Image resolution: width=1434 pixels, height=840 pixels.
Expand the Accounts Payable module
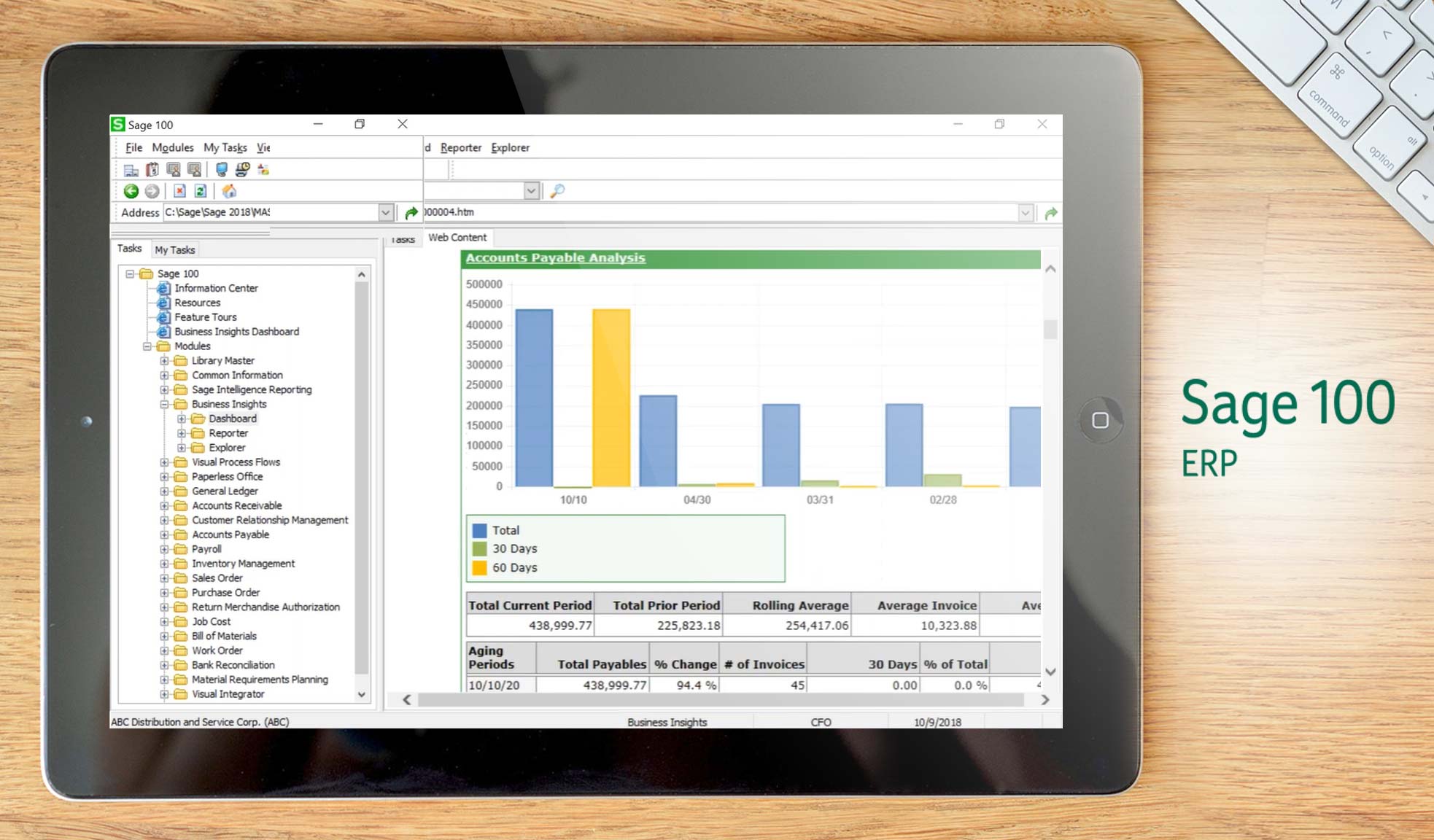(x=164, y=534)
